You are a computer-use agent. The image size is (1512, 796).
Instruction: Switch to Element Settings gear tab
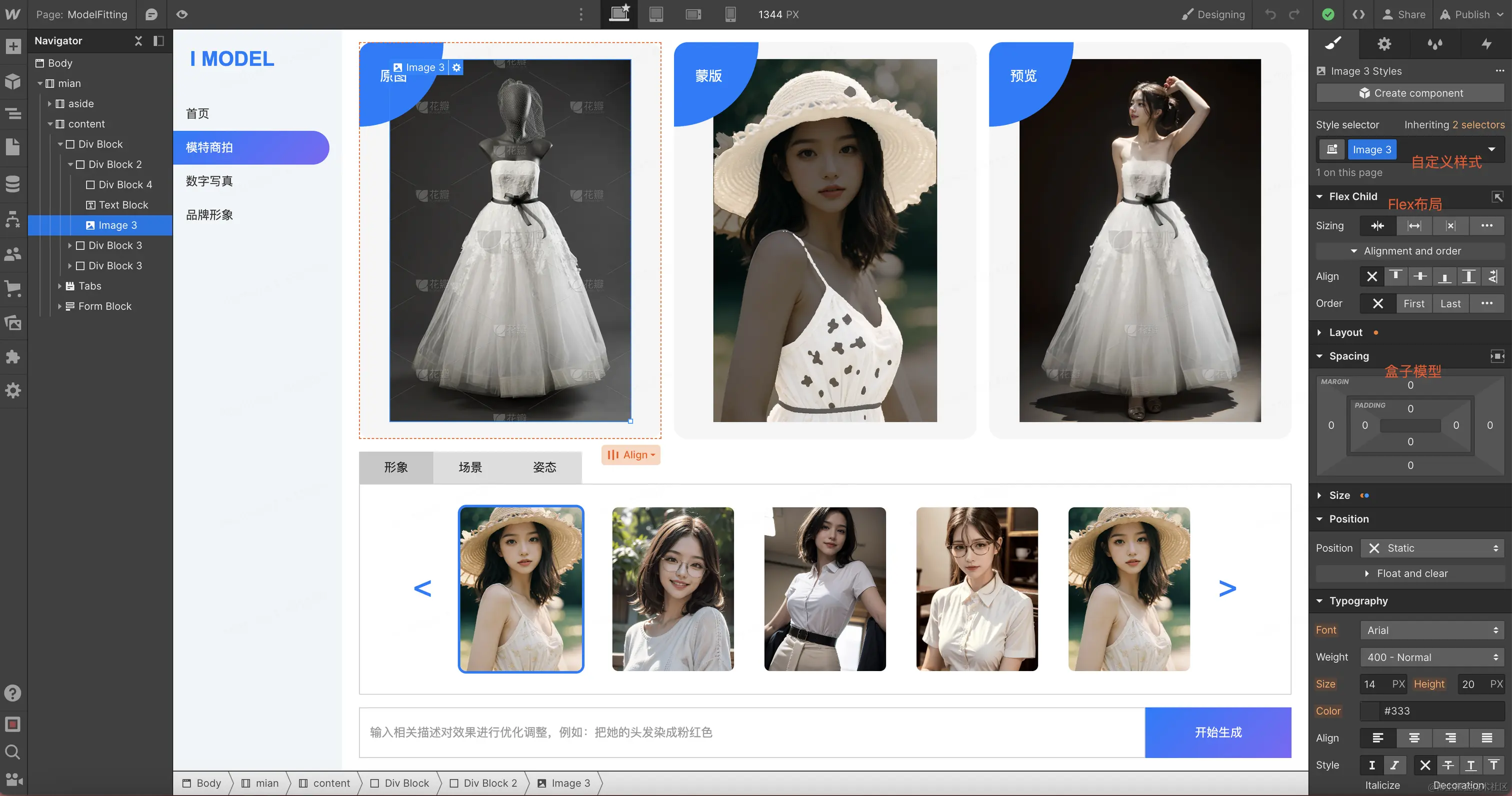pos(1384,44)
